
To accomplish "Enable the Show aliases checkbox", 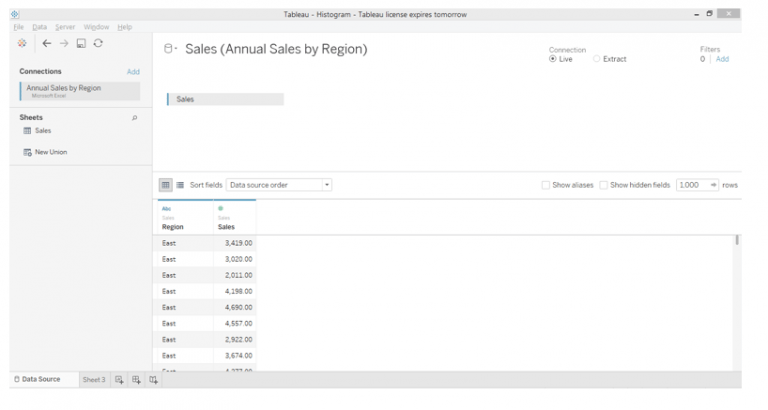I will pos(545,185).
